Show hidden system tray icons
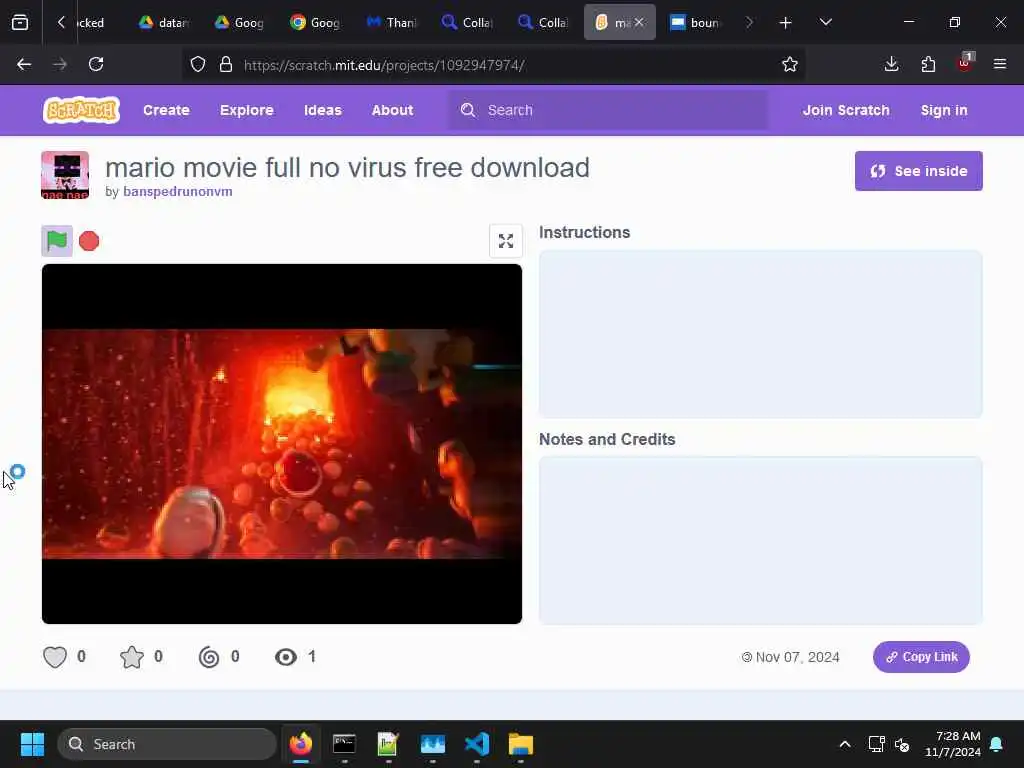 (844, 744)
